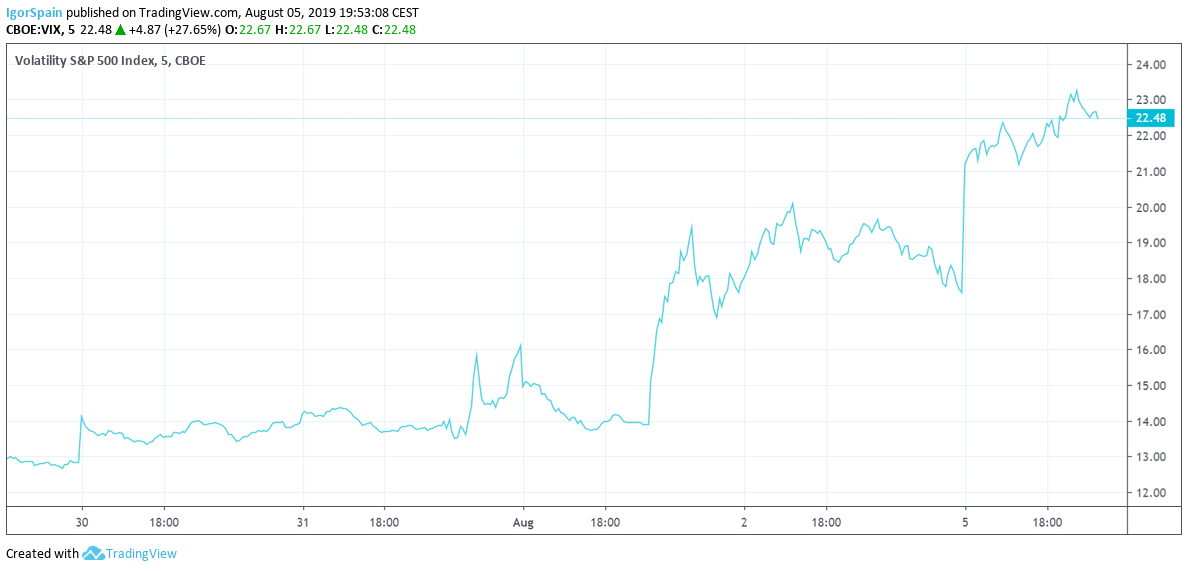This screenshot has width=1188, height=571.
Task: Click the green up arrow beside 22.48
Action: pos(120,30)
